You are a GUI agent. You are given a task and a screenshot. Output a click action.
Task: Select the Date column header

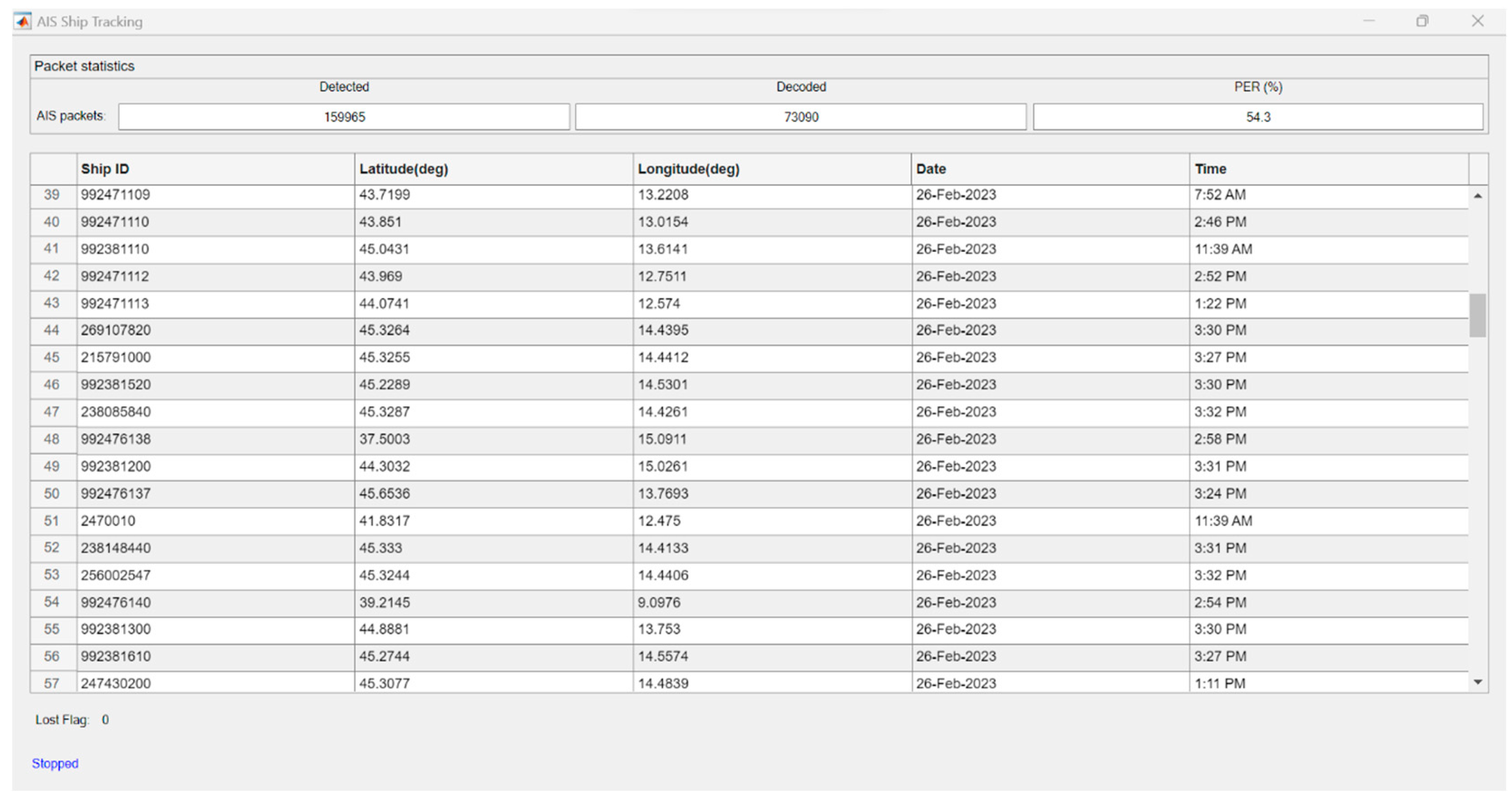[x=1049, y=169]
